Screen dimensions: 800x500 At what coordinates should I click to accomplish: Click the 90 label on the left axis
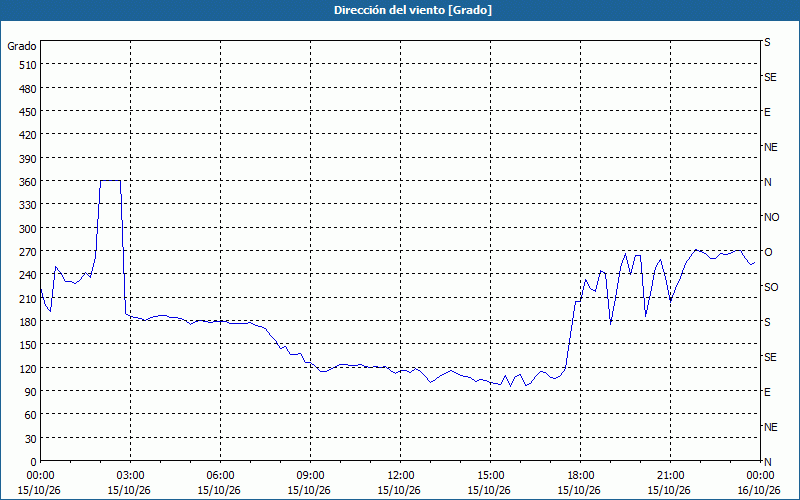31,391
